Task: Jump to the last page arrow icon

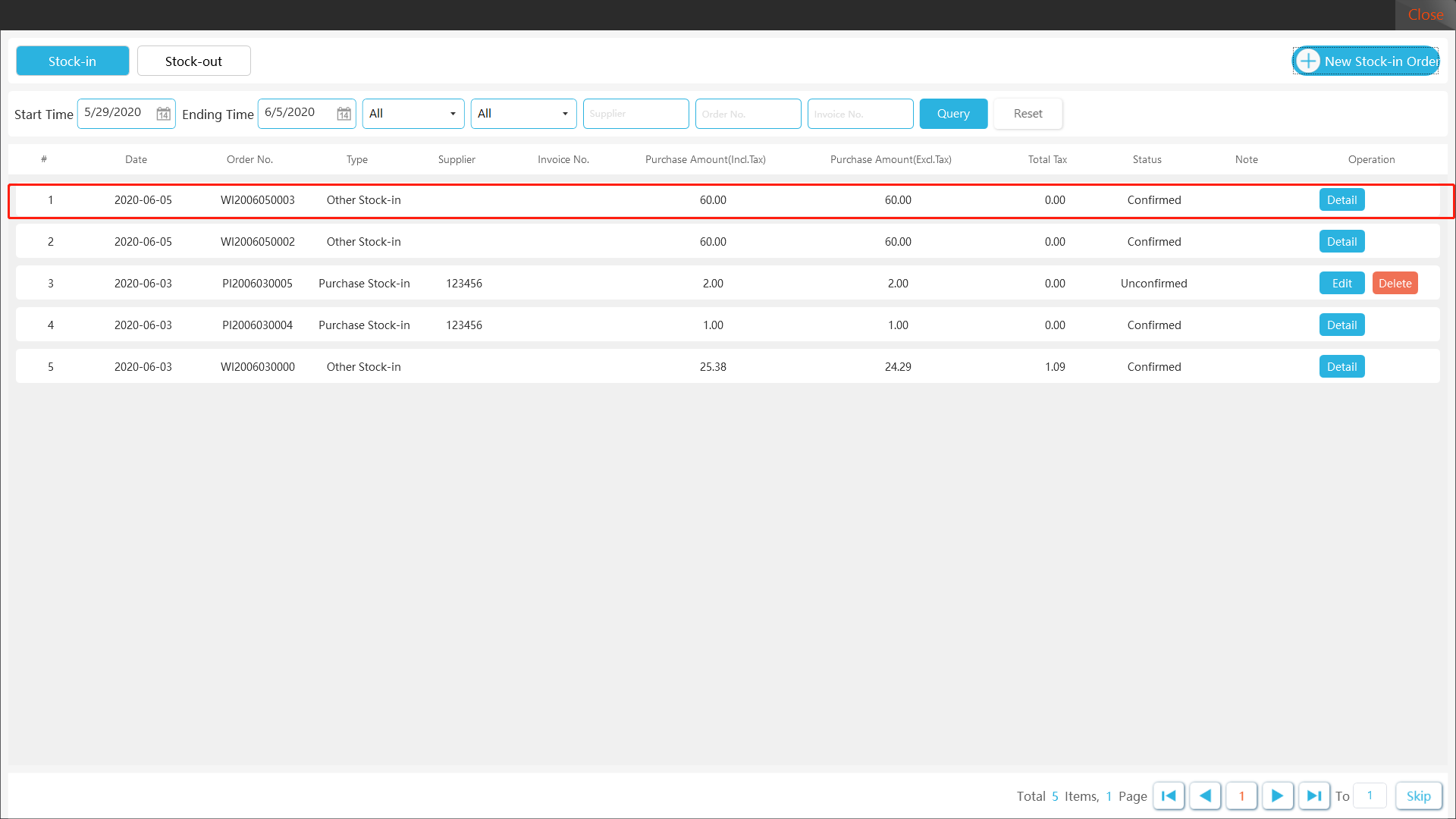Action: pos(1314,795)
